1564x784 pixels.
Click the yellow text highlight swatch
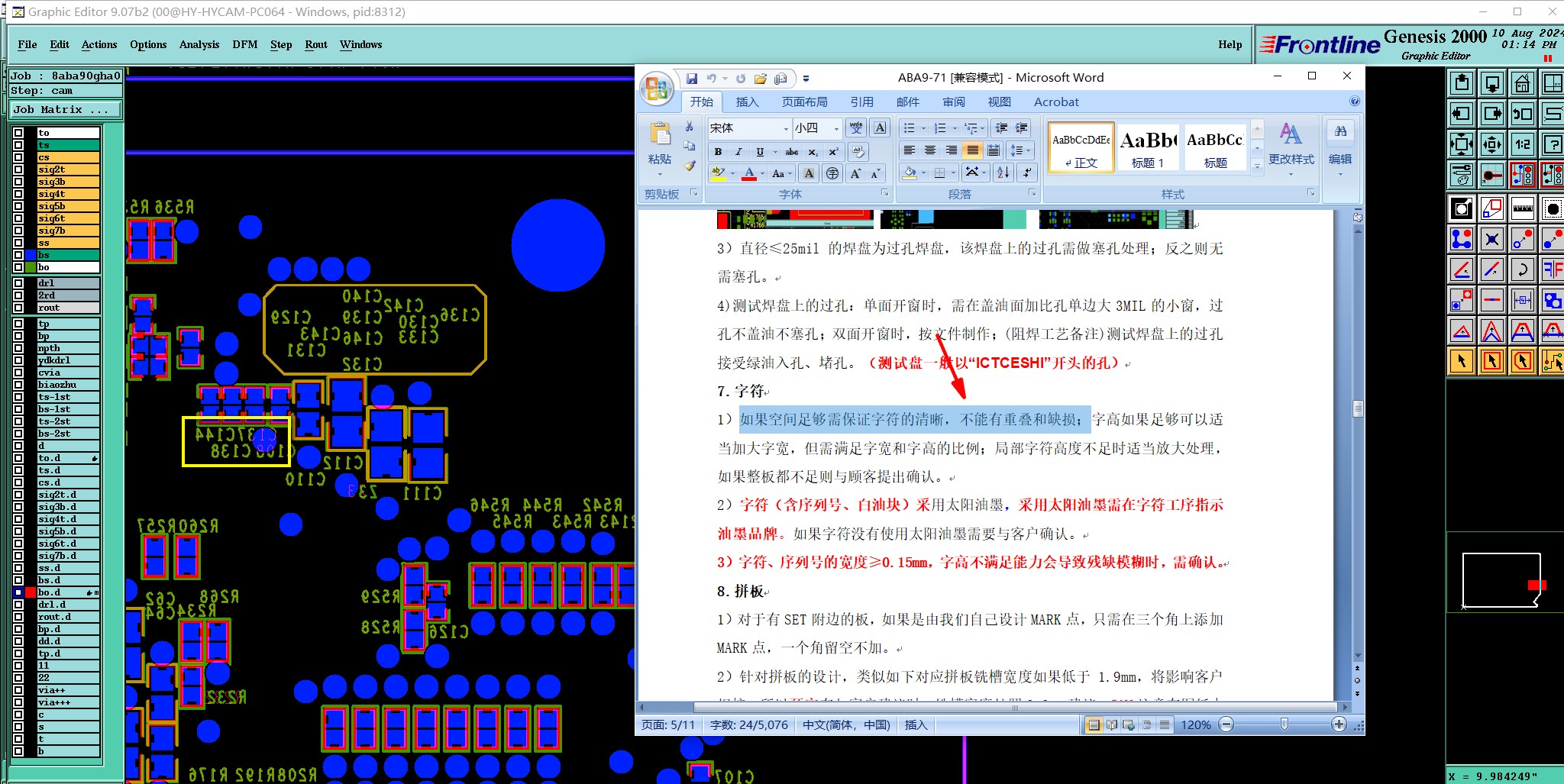click(x=719, y=173)
